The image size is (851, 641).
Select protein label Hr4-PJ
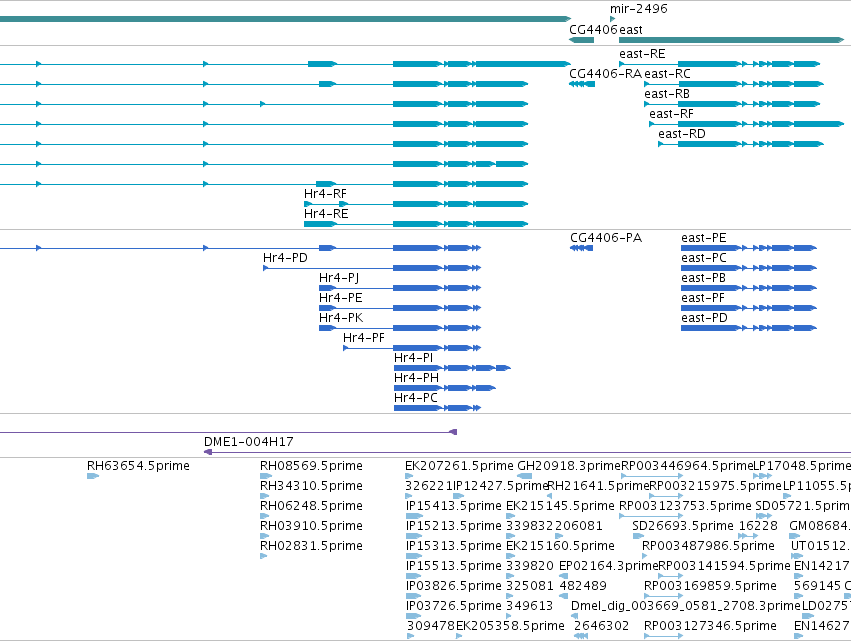point(339,278)
